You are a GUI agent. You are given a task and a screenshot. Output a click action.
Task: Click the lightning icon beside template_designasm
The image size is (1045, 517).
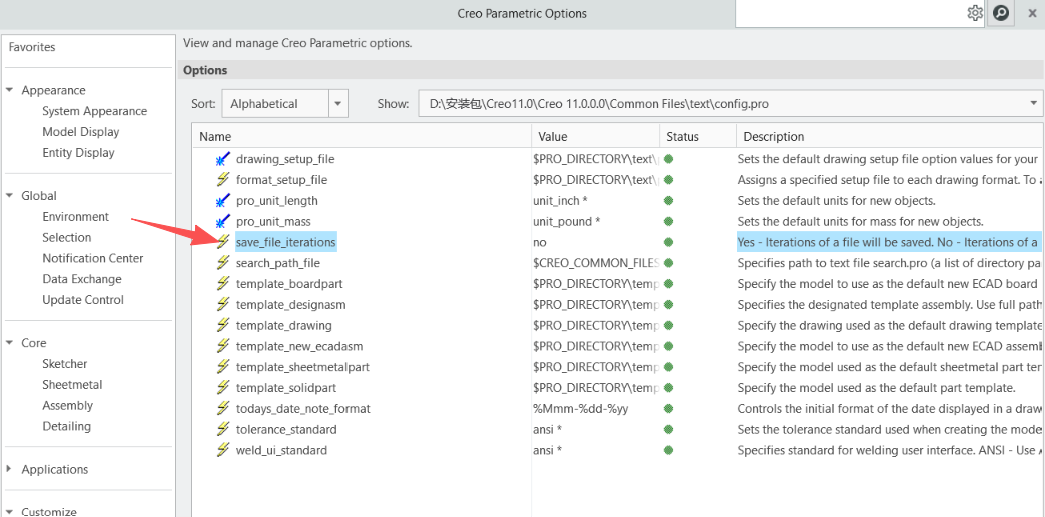[x=223, y=304]
